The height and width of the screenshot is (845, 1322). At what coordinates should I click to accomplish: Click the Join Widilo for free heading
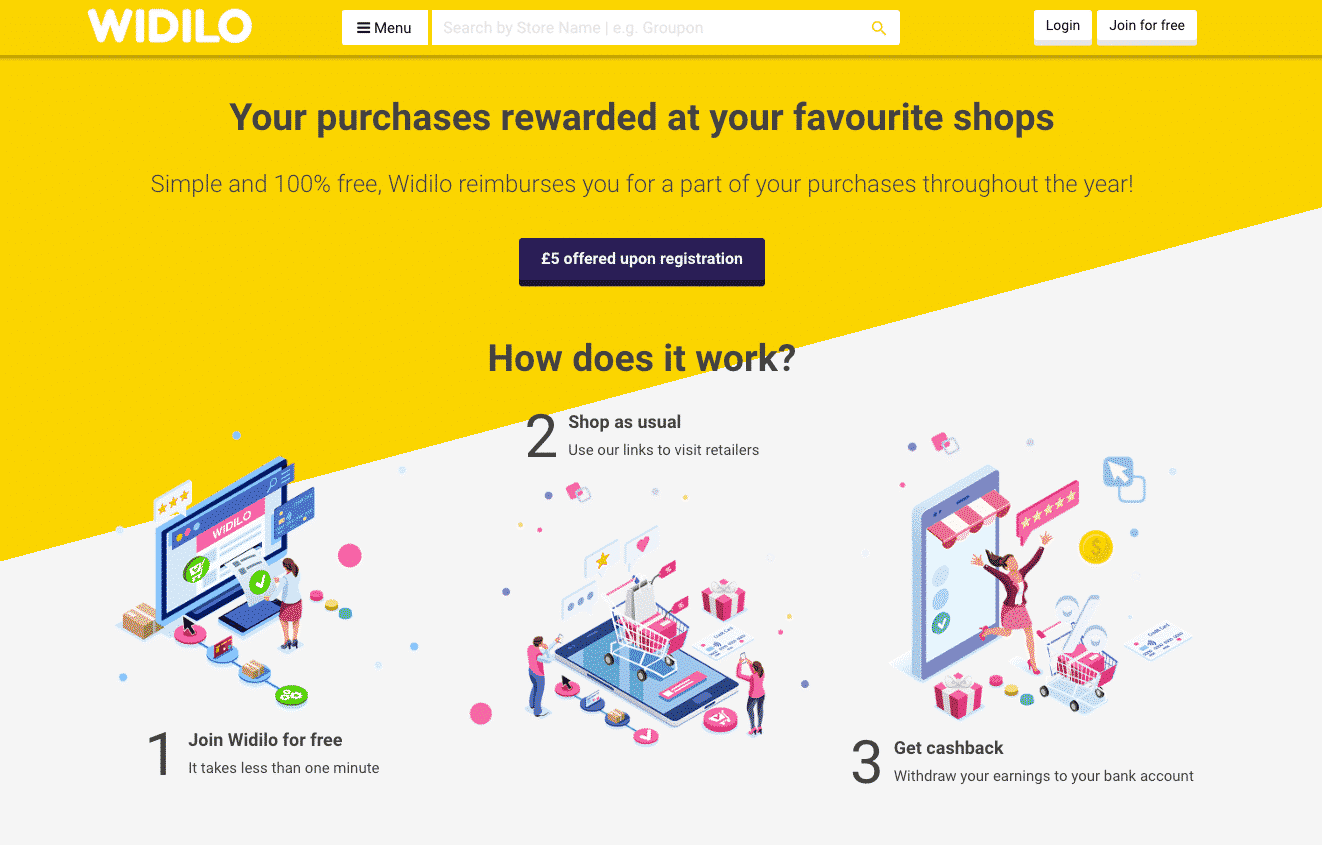[x=265, y=740]
